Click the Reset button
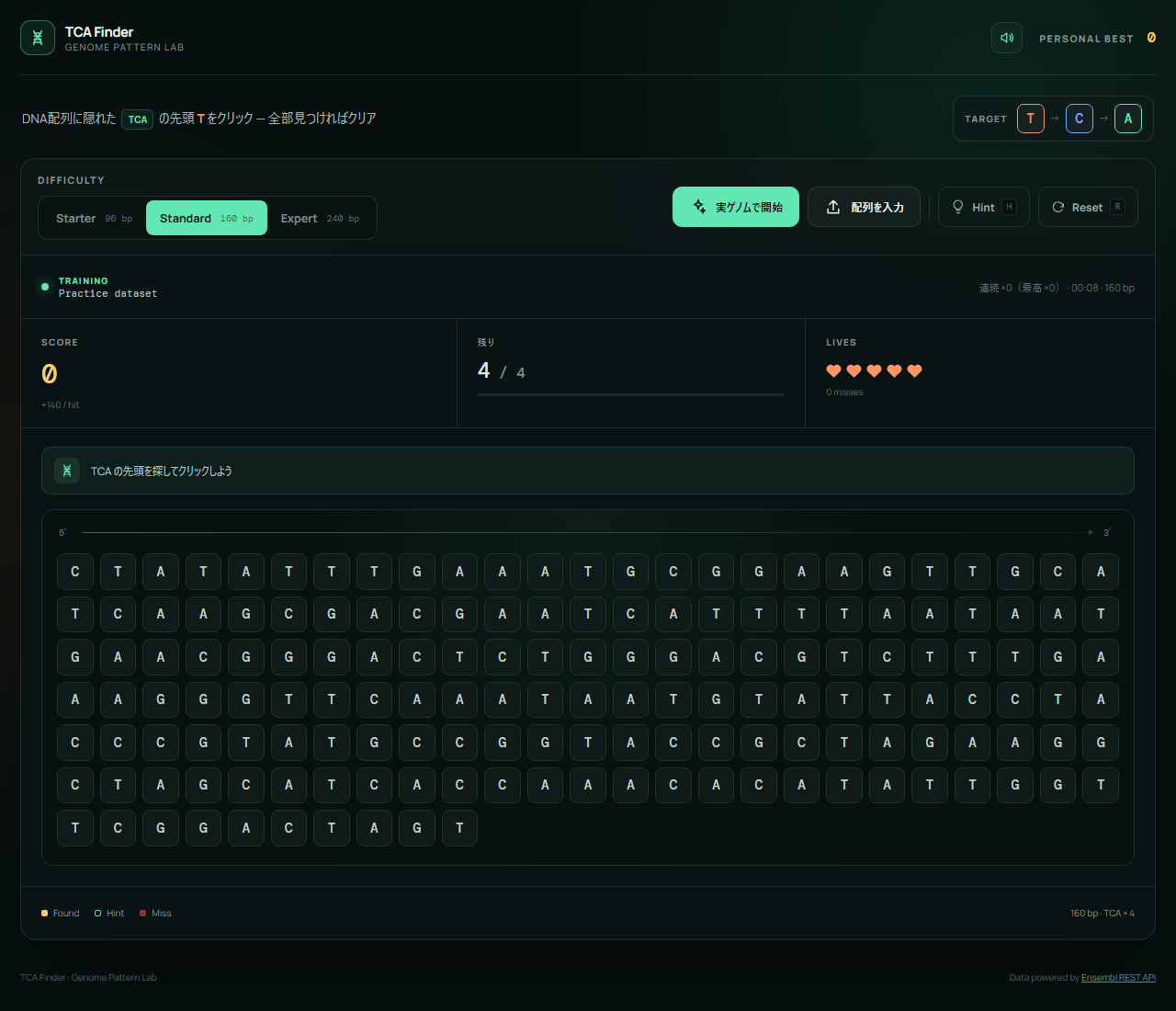Screen dimensions: 1176x1011 point(1088,207)
